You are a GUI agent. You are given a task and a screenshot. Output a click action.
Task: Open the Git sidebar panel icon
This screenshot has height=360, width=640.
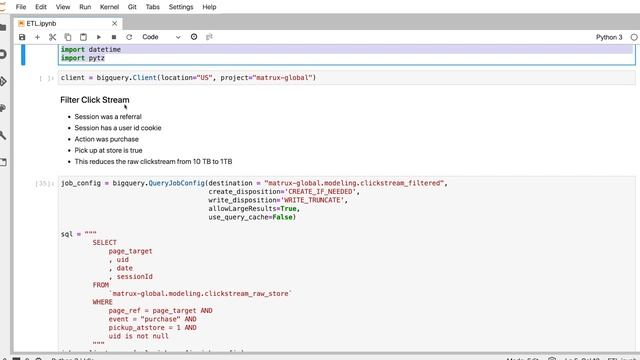[x=3, y=81]
